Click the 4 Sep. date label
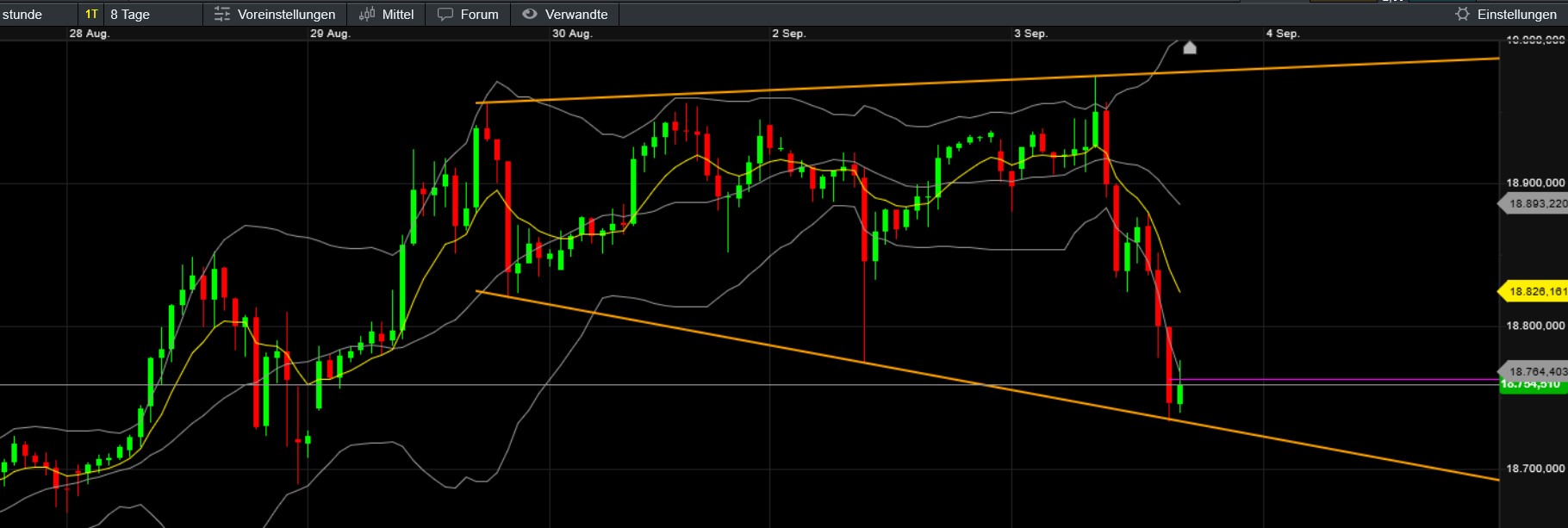This screenshot has width=1568, height=528. (x=1283, y=34)
